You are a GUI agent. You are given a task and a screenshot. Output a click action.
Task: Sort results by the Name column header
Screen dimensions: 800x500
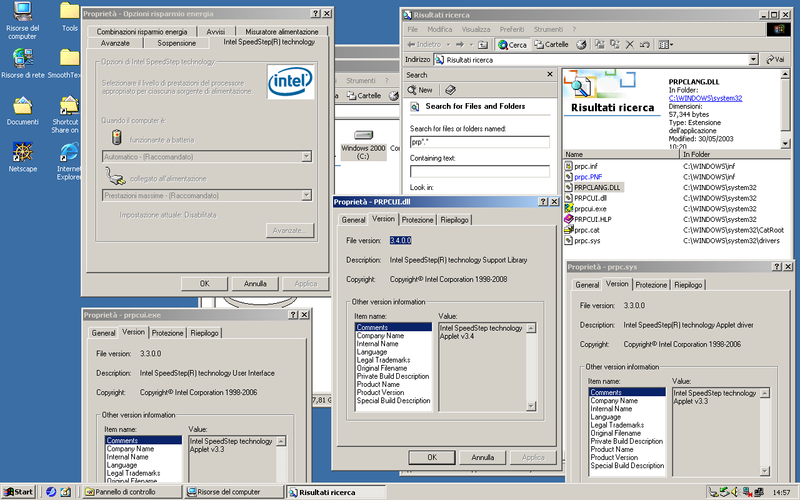[621, 154]
